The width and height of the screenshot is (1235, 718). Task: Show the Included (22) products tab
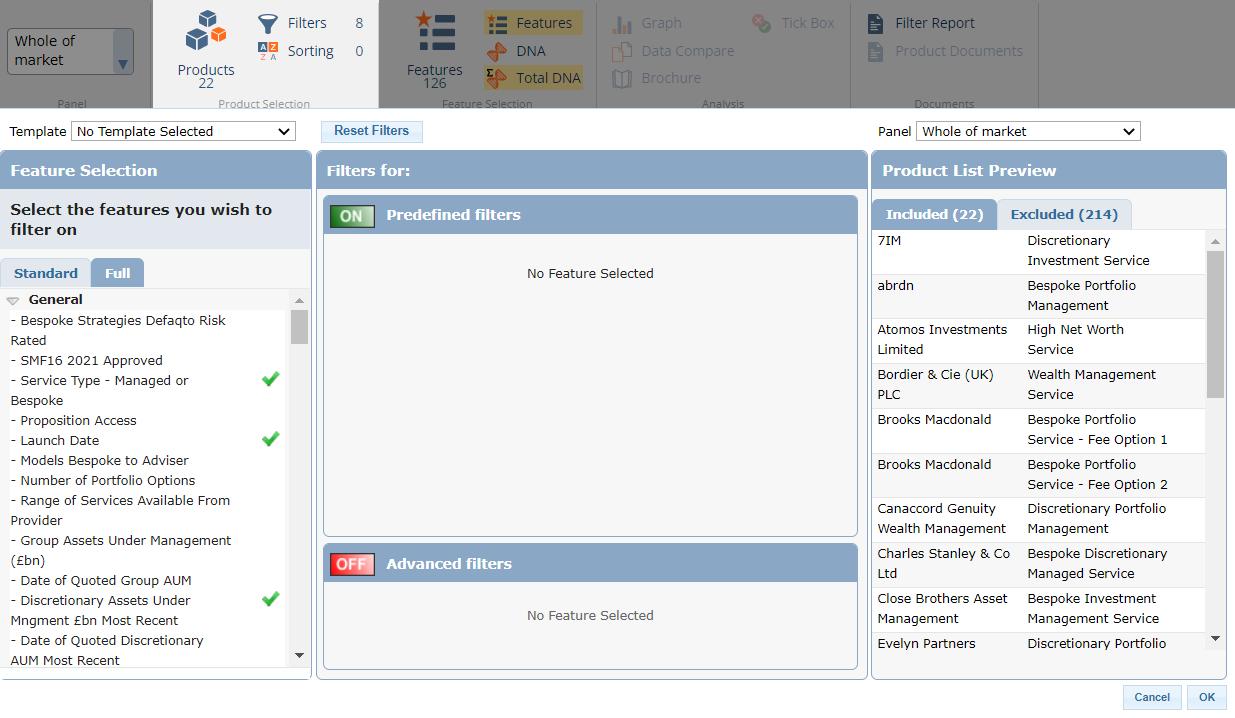[935, 214]
